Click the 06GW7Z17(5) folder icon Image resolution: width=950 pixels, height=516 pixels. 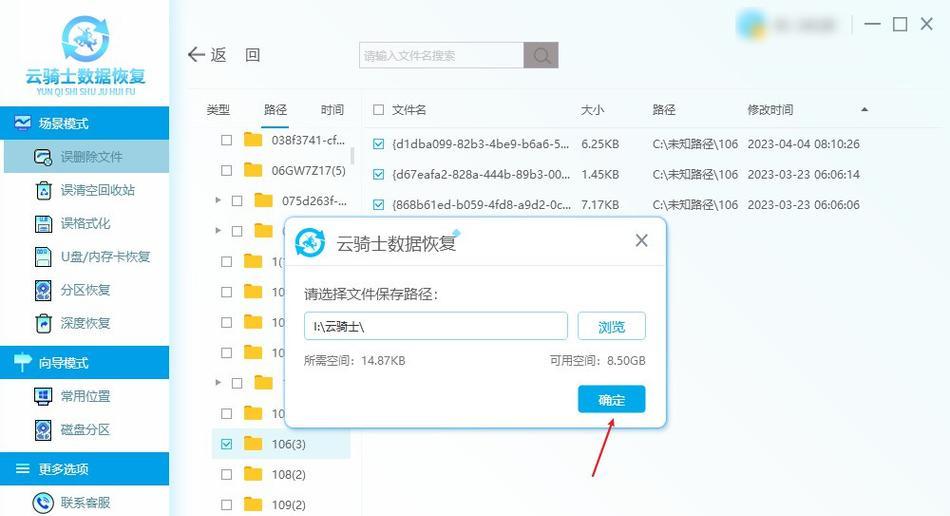click(x=253, y=170)
